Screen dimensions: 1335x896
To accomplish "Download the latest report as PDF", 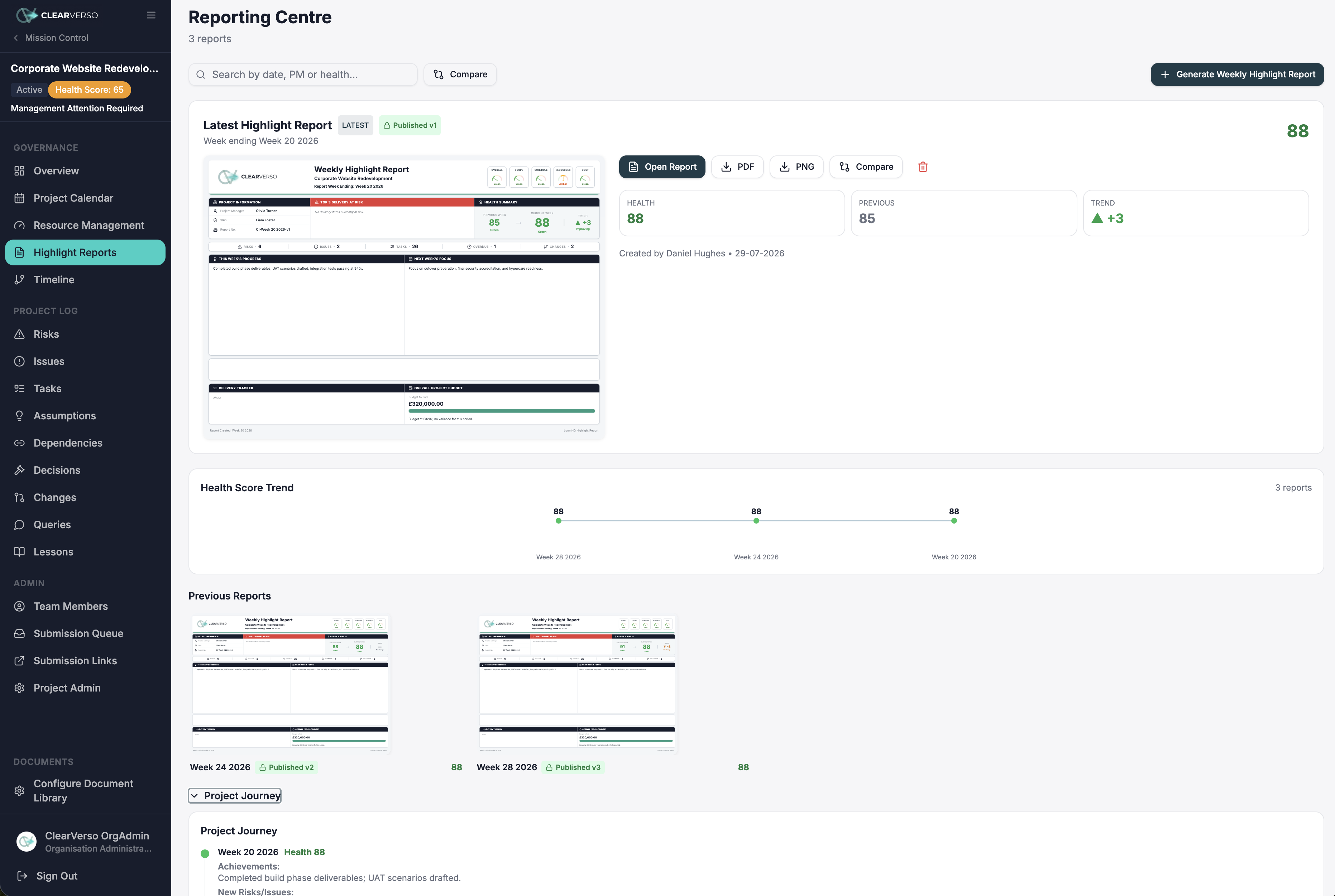I will tap(737, 167).
